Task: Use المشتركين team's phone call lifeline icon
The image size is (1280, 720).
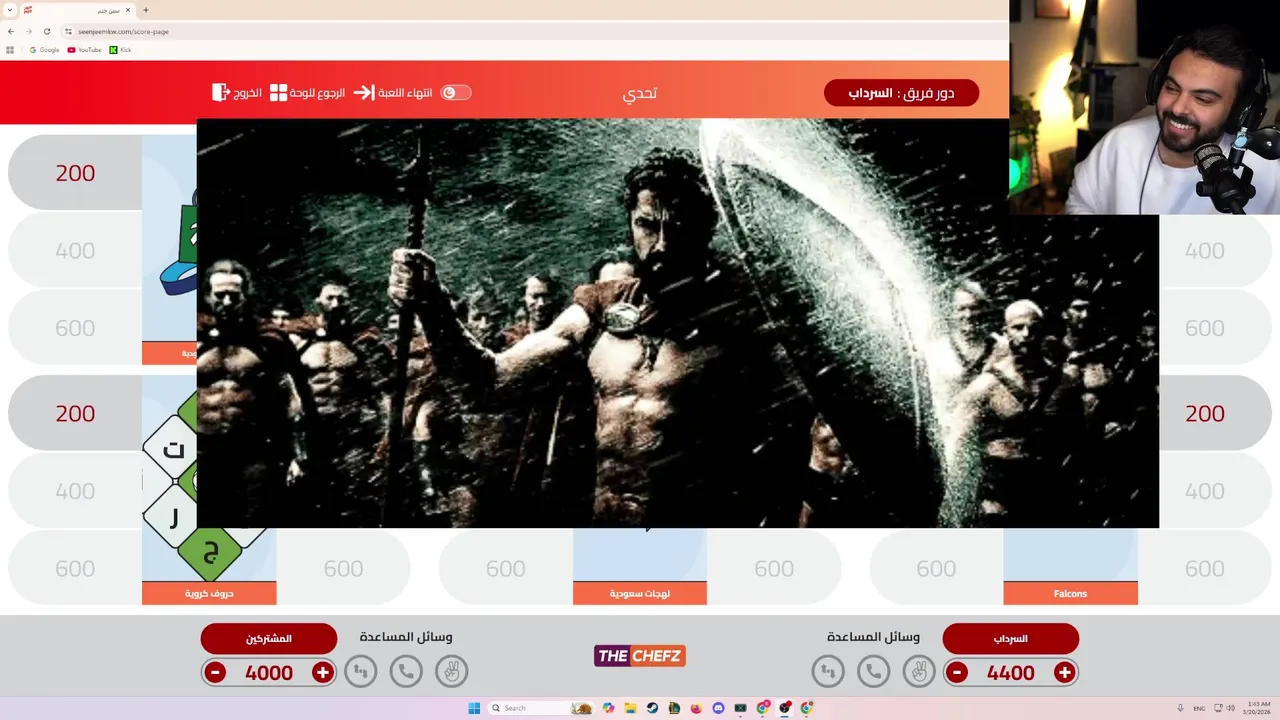Action: coord(406,672)
